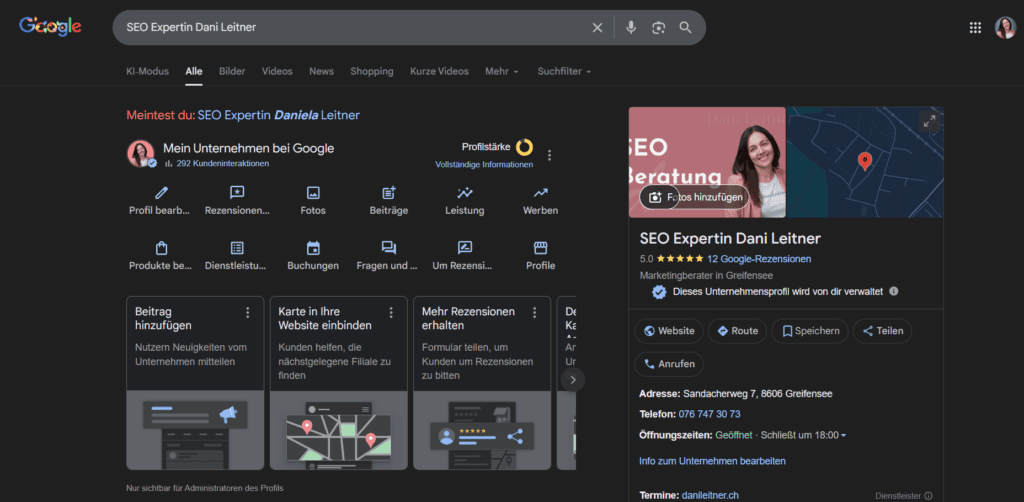Click the info icon beside verwaltet text
1024x502 pixels.
(x=893, y=291)
